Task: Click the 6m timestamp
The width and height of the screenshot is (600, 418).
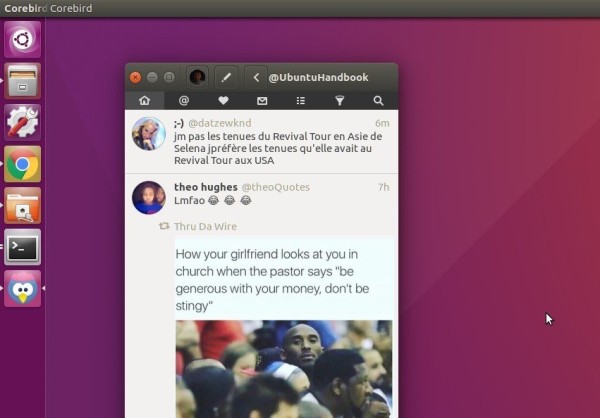Action: click(382, 123)
